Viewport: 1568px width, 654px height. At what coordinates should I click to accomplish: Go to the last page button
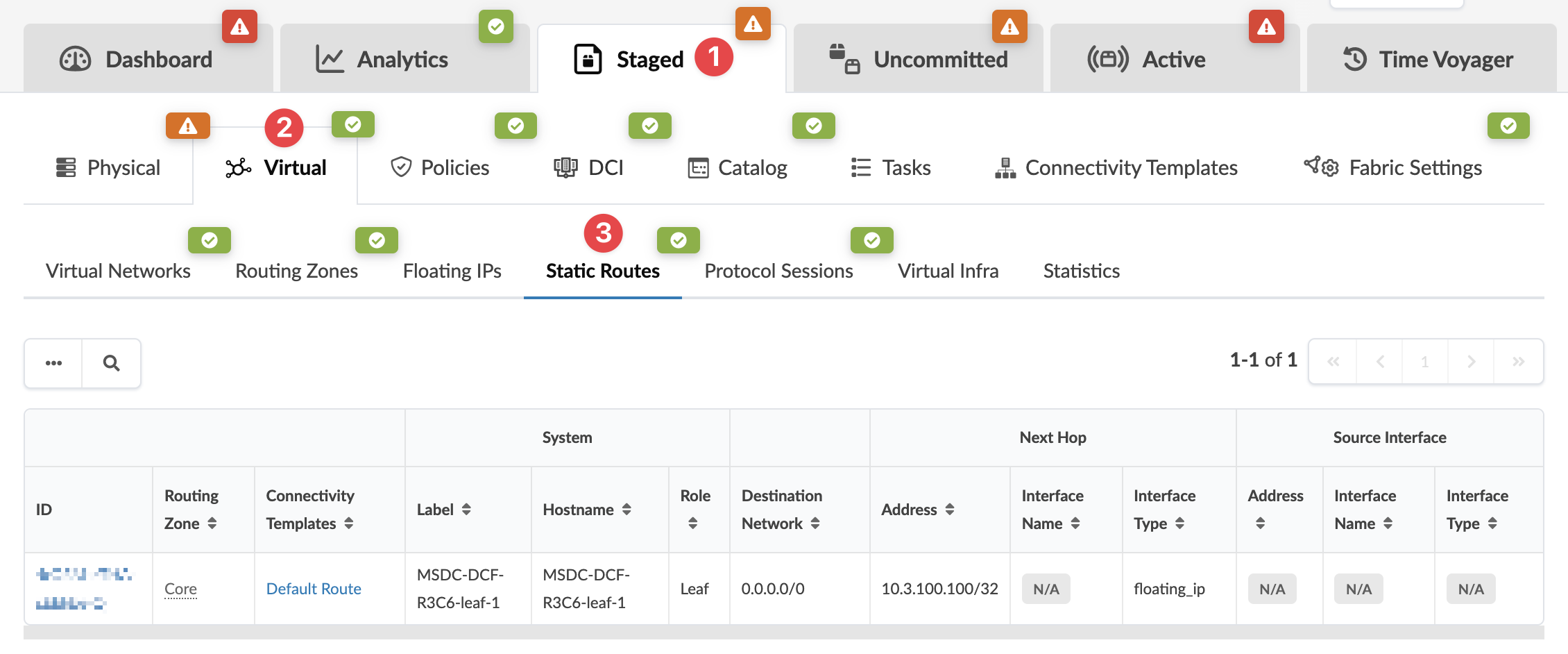(x=1518, y=362)
